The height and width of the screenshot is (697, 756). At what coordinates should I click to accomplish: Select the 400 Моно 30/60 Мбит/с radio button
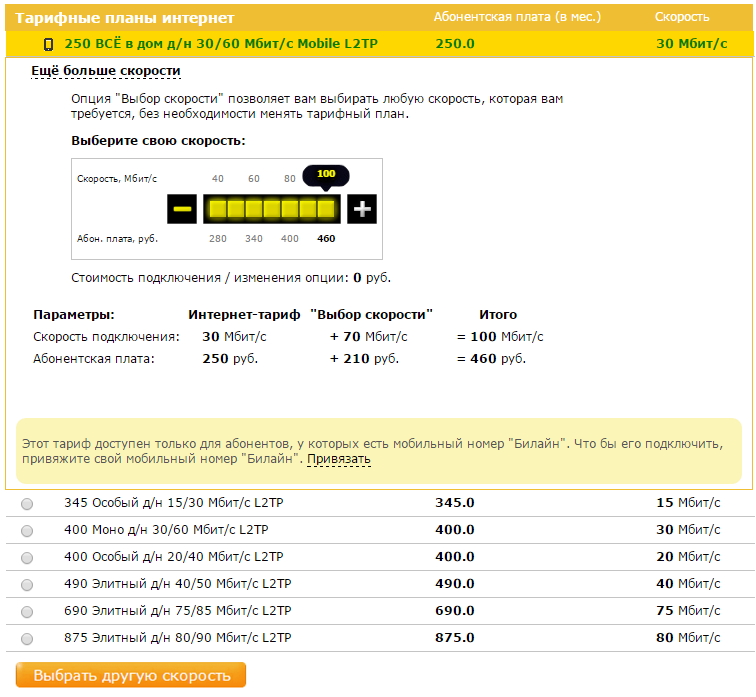tap(27, 530)
